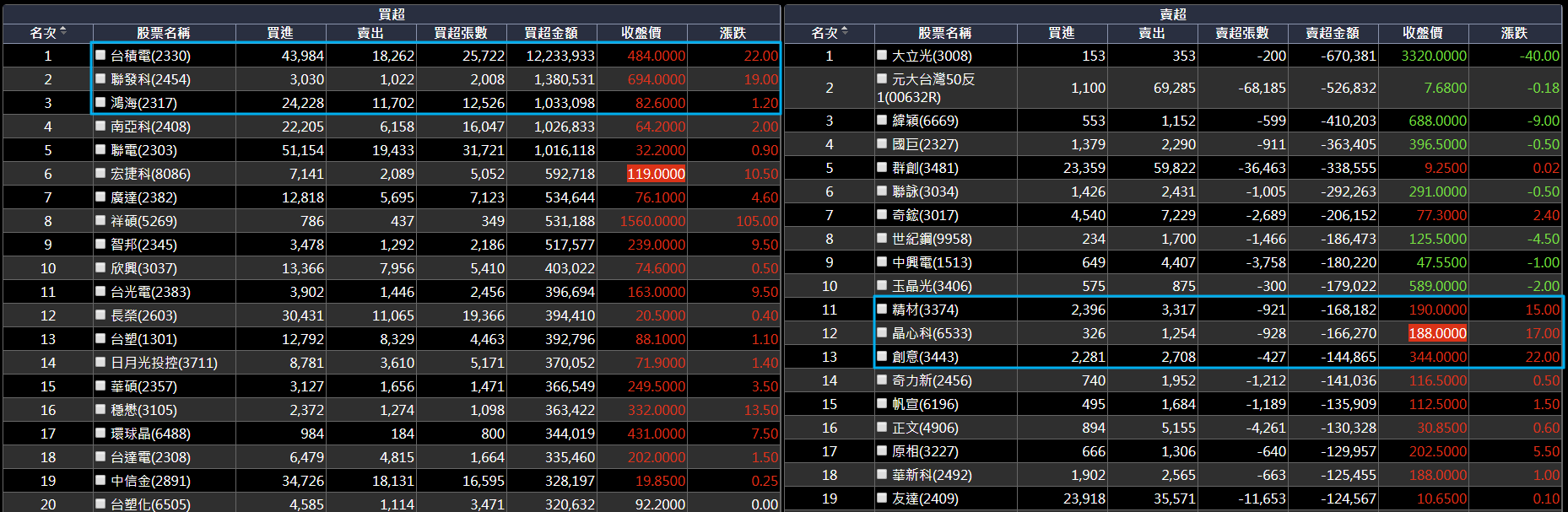Screen dimensions: 1568x512
Task: Click the 12,233,933 買超金額 value of 台積電
Action: click(560, 56)
